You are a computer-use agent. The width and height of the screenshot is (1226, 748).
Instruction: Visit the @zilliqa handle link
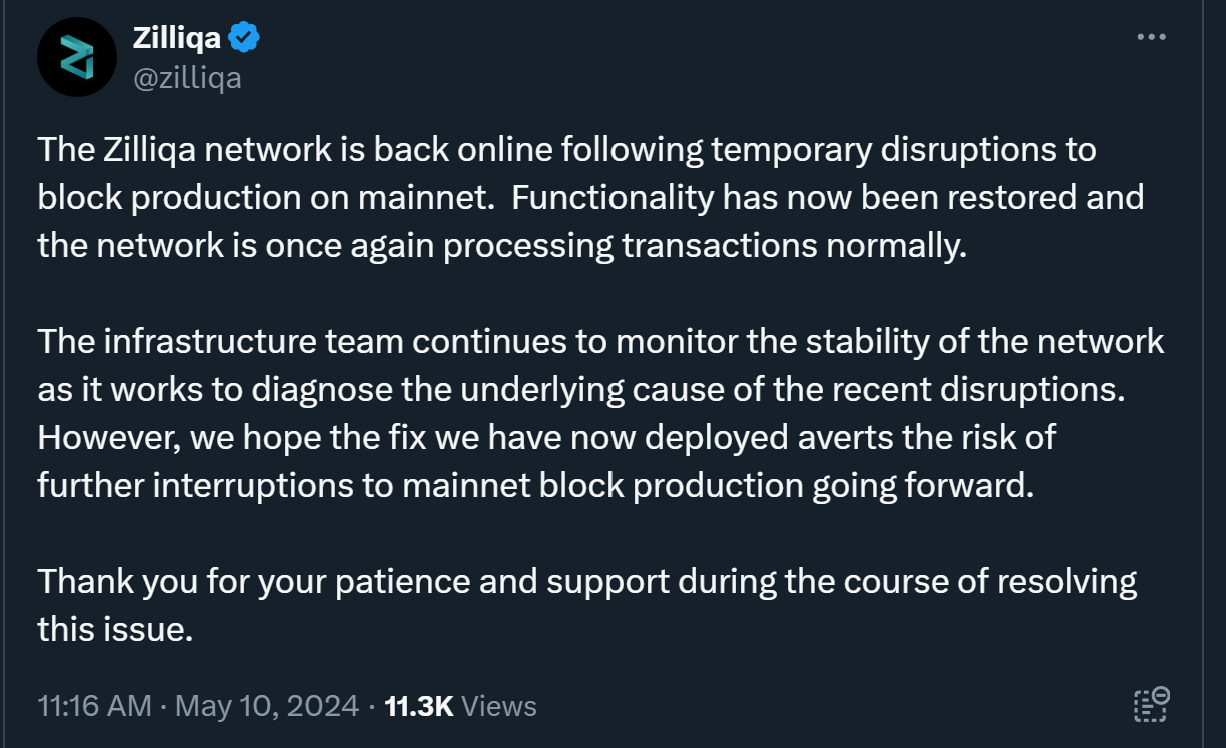click(x=187, y=77)
